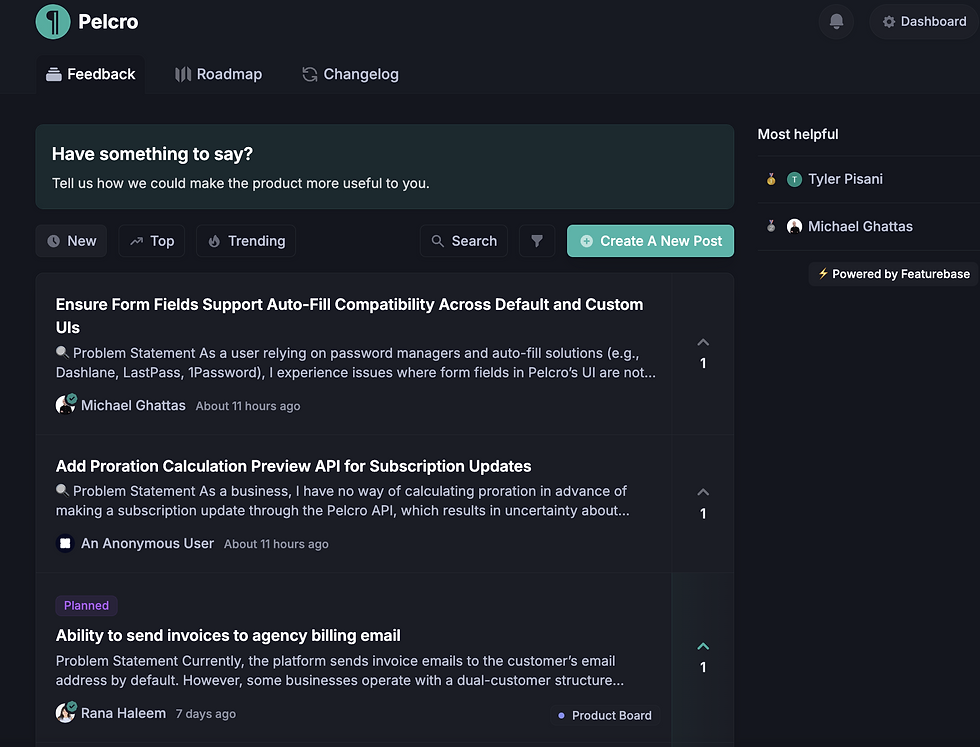Click Tyler Pisani's green avatar
This screenshot has width=980, height=747.
tap(794, 179)
